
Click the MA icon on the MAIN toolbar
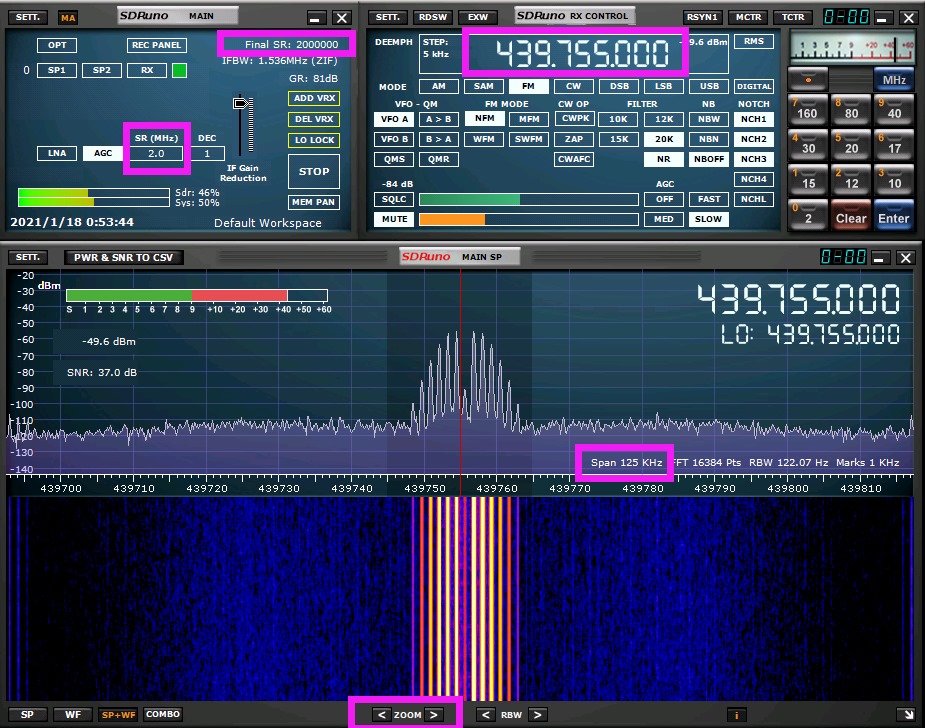click(67, 17)
